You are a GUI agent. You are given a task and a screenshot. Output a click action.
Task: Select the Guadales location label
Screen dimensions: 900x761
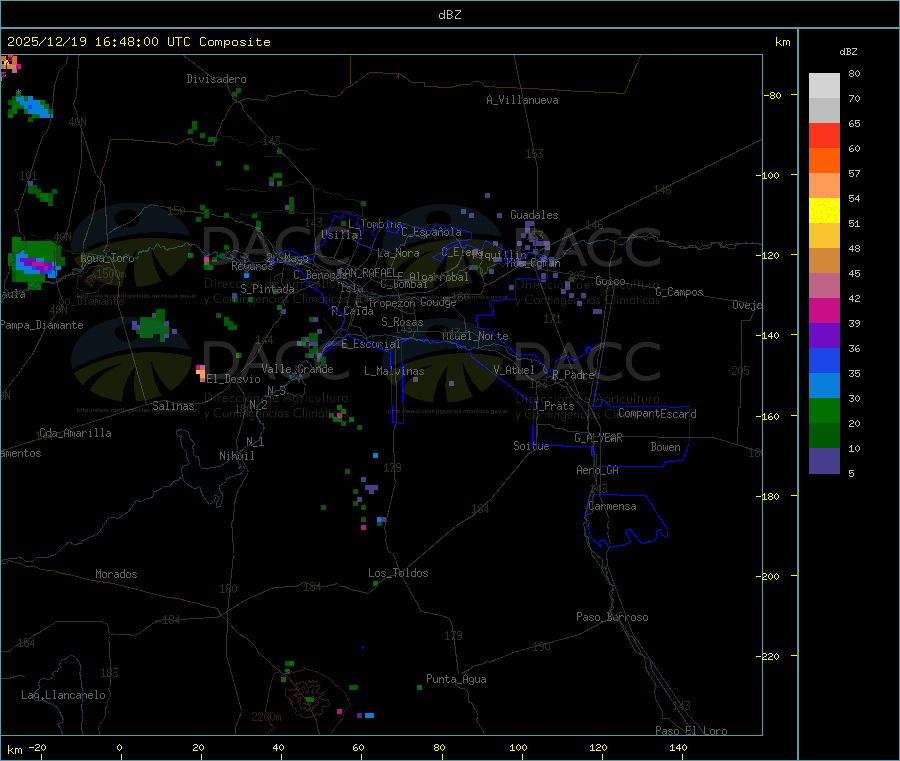(x=534, y=215)
